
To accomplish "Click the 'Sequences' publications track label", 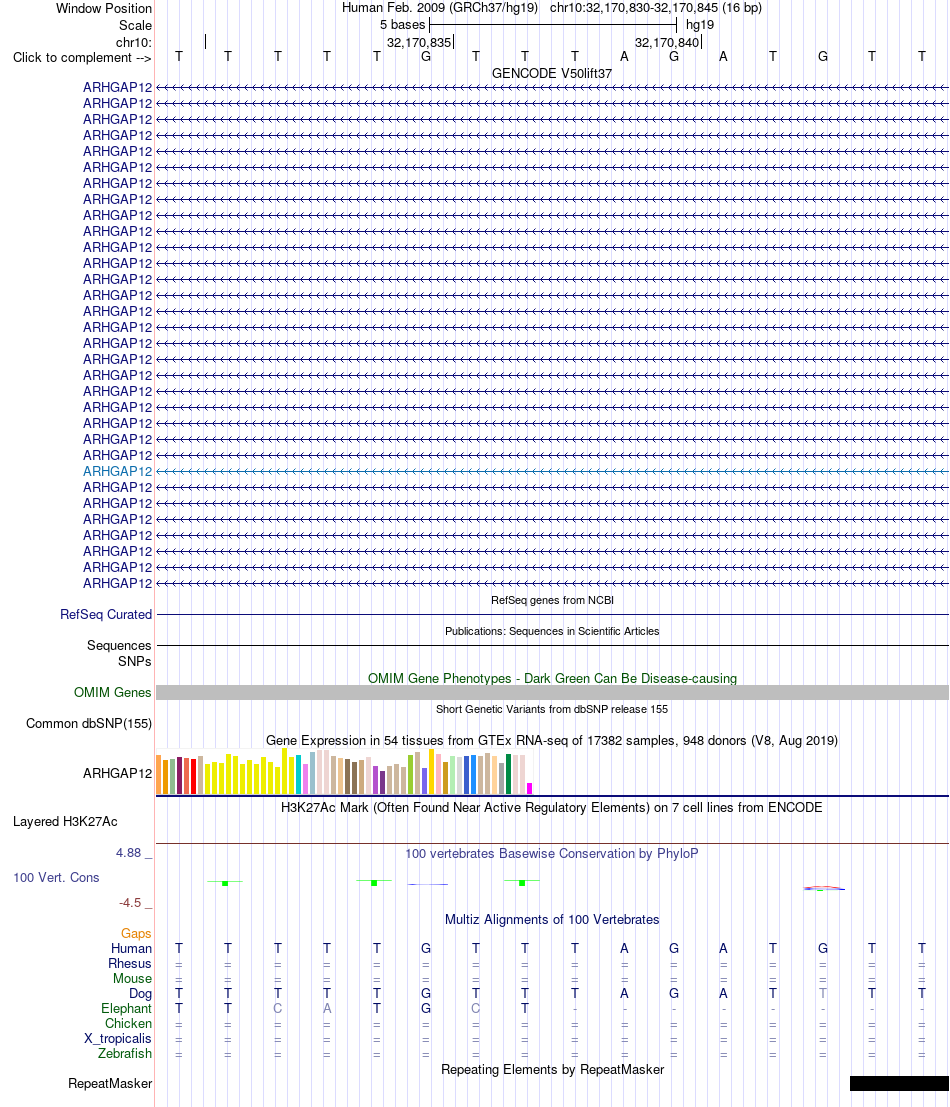I will click(119, 646).
